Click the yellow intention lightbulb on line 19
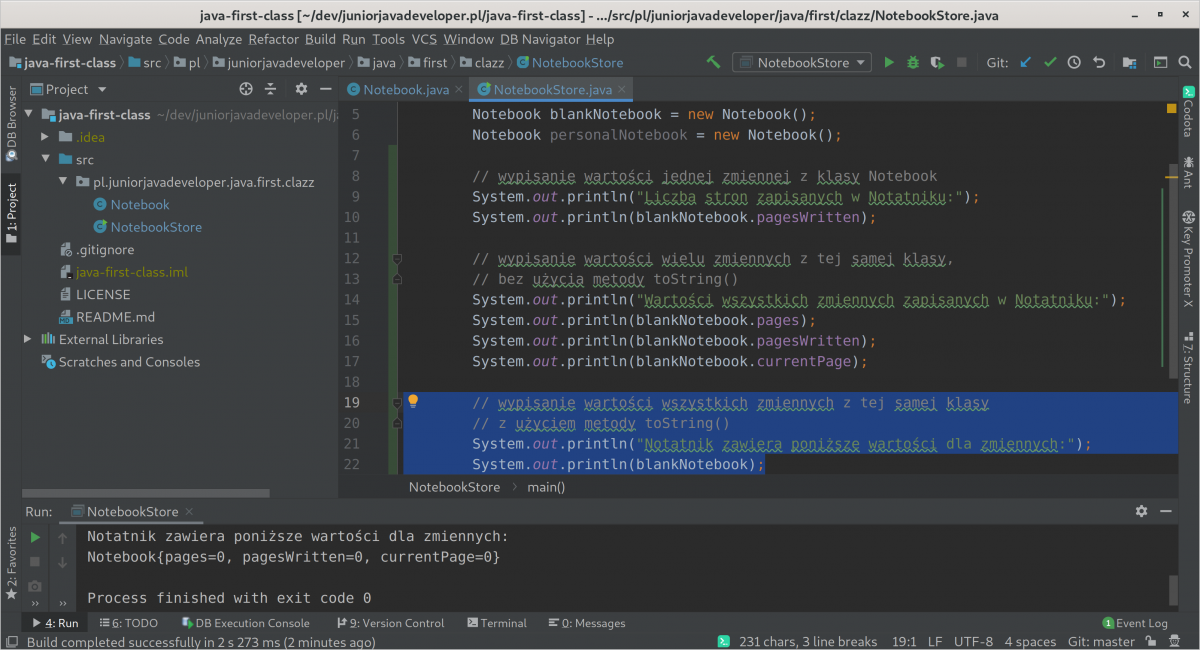Viewport: 1200px width, 650px height. (x=412, y=402)
